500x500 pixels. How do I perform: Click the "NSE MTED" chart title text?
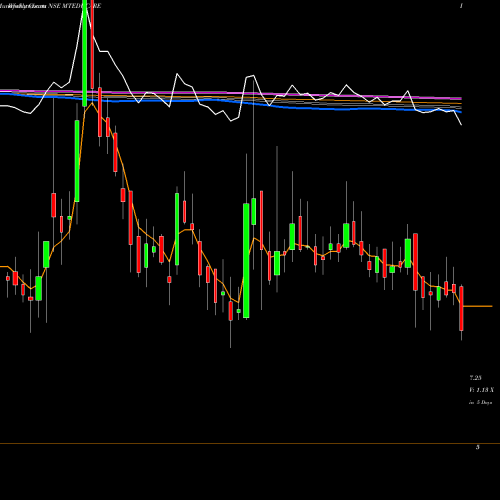tap(65, 6)
